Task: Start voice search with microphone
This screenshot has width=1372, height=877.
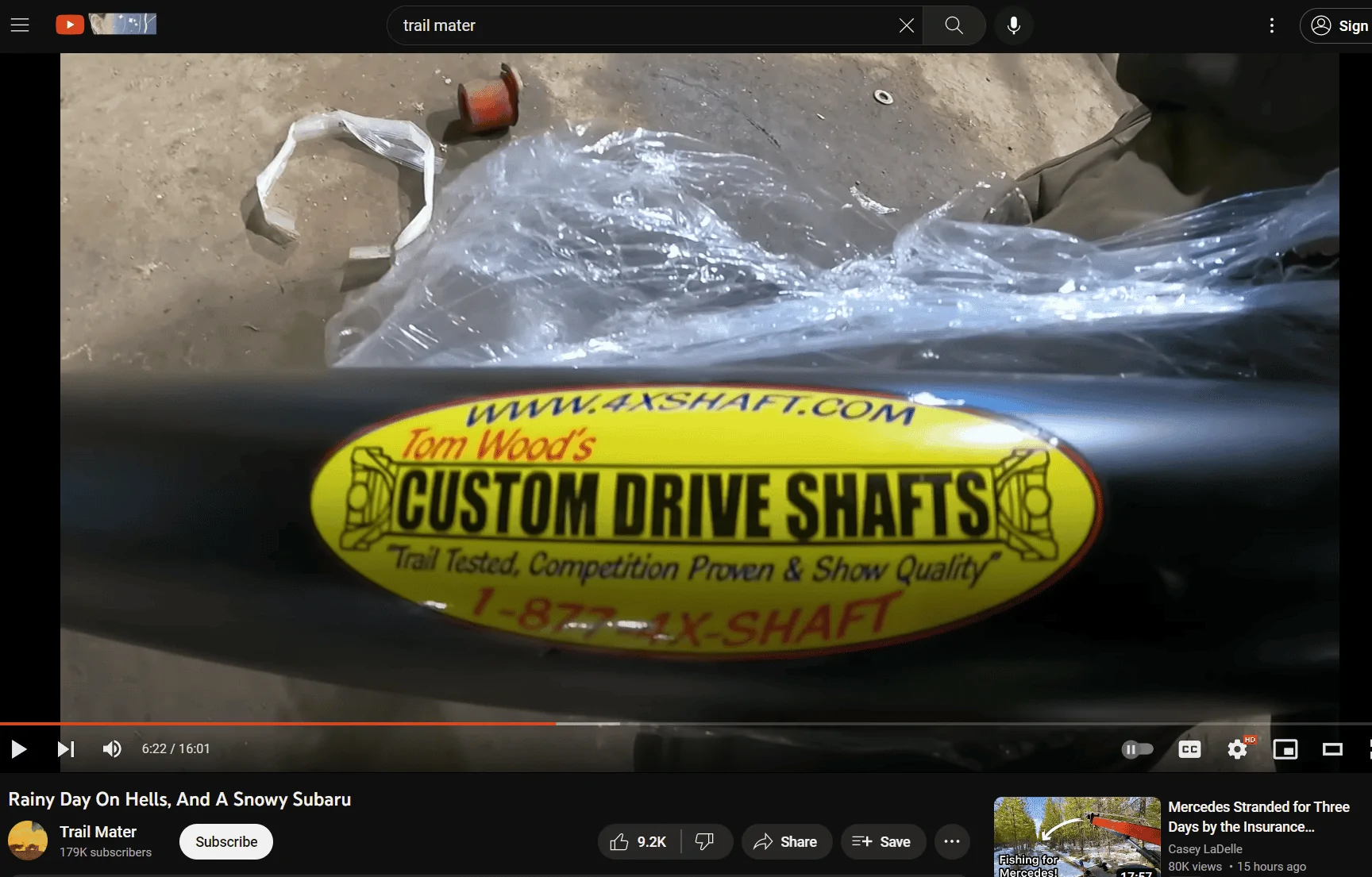Action: [1014, 25]
